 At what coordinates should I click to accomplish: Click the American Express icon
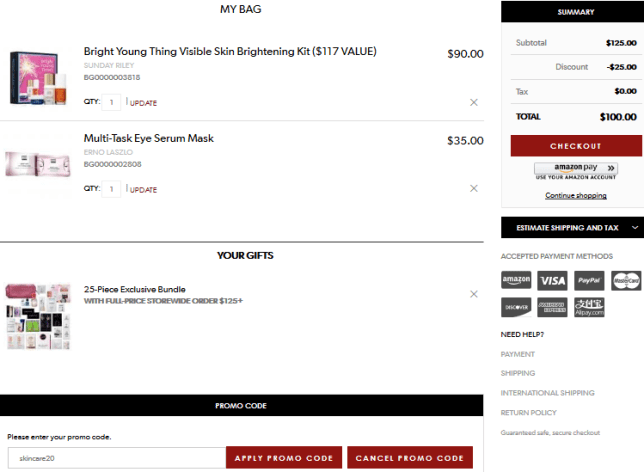coord(552,307)
